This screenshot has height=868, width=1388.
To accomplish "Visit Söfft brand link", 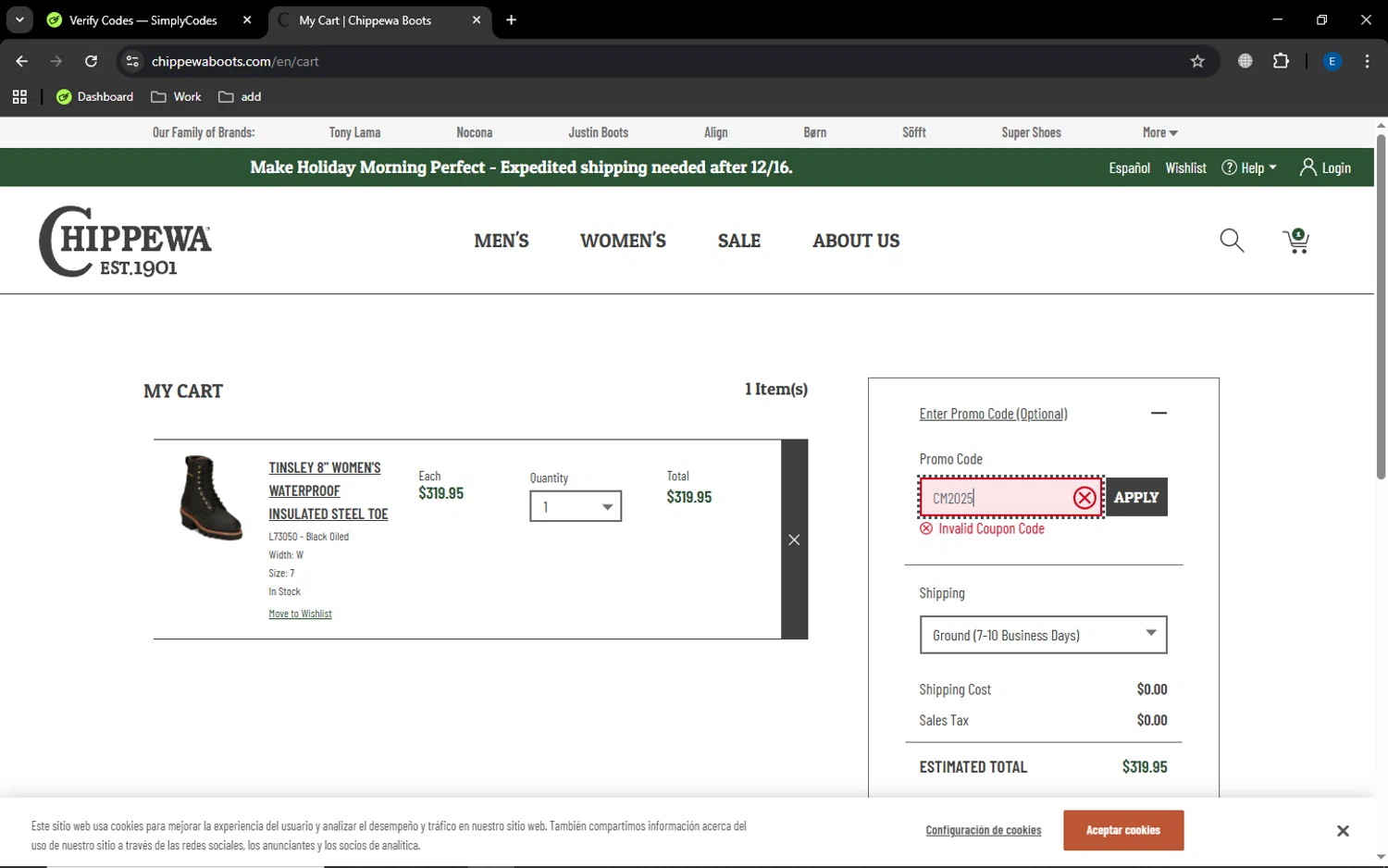I will click(x=914, y=132).
